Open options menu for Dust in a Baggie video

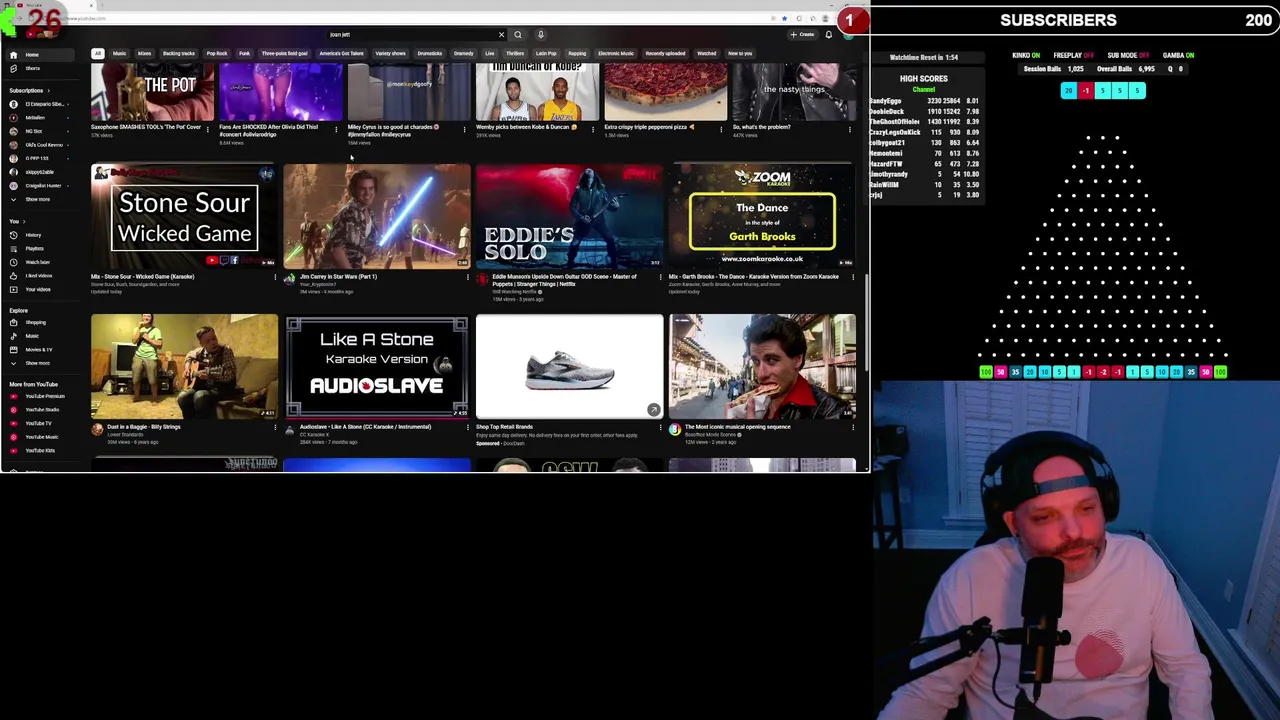[275, 428]
